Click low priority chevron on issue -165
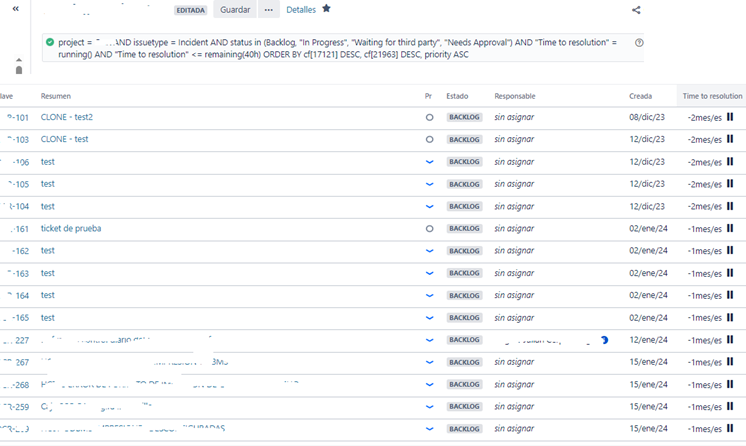Screen dimensions: 746x446 (x=429, y=318)
